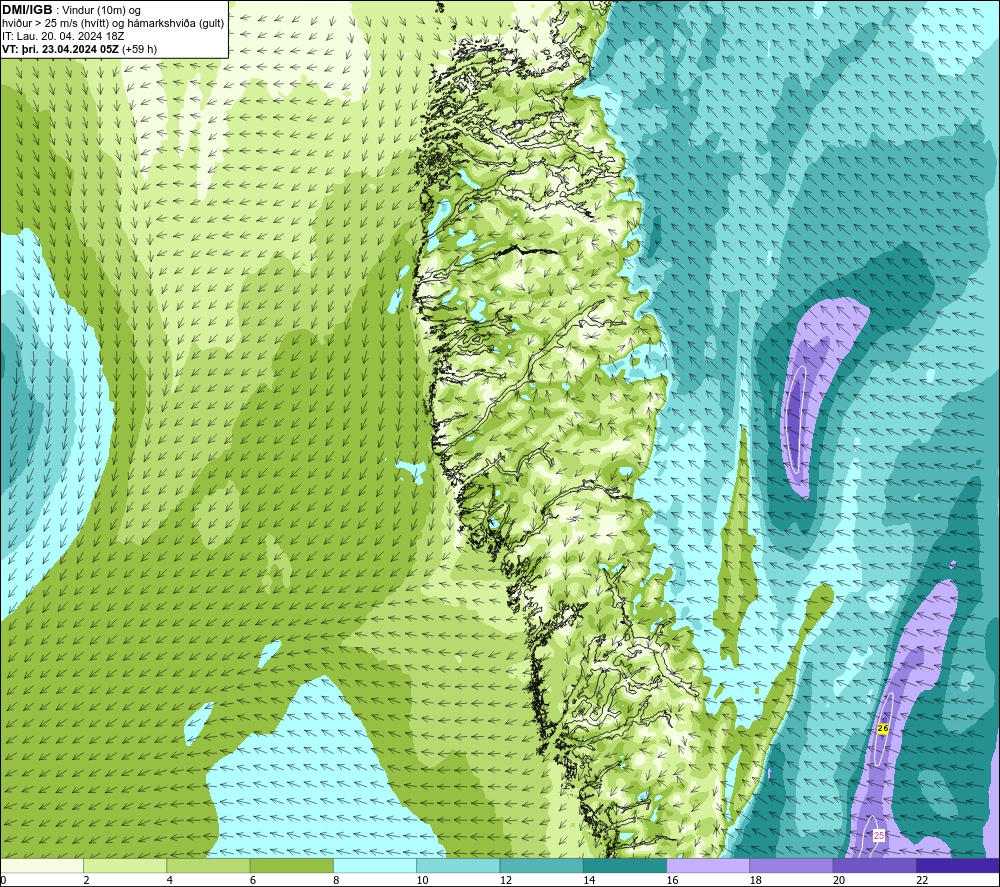Click the legend scale value 14
The height and width of the screenshot is (887, 1000).
tap(589, 881)
